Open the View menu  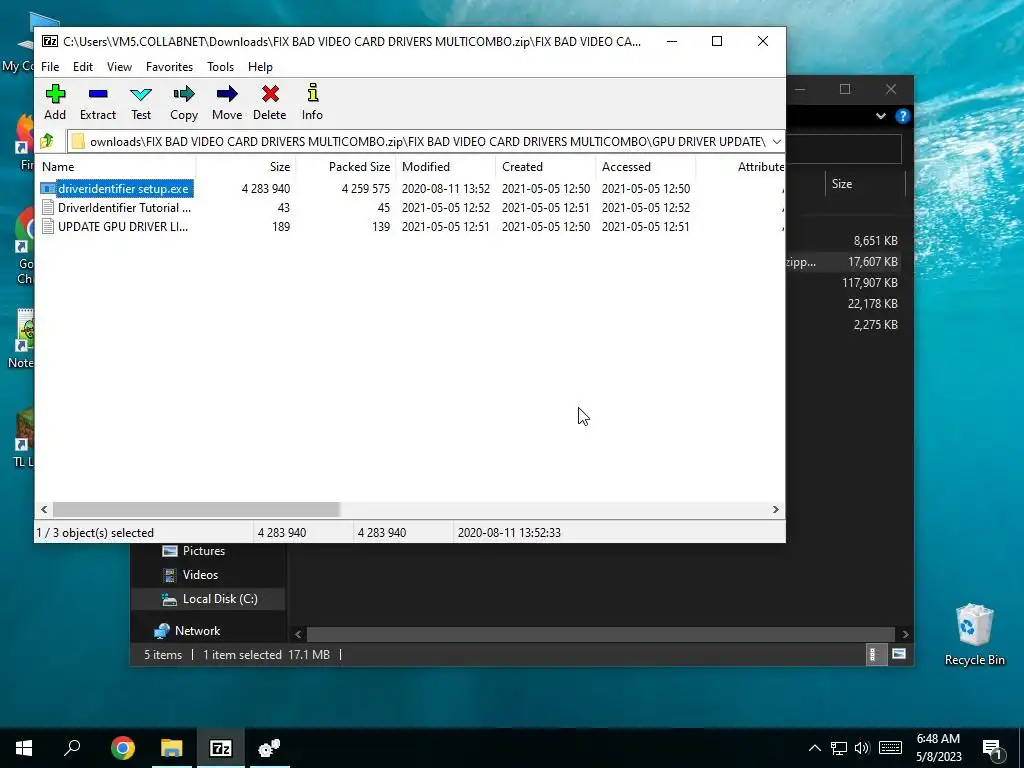pos(120,67)
